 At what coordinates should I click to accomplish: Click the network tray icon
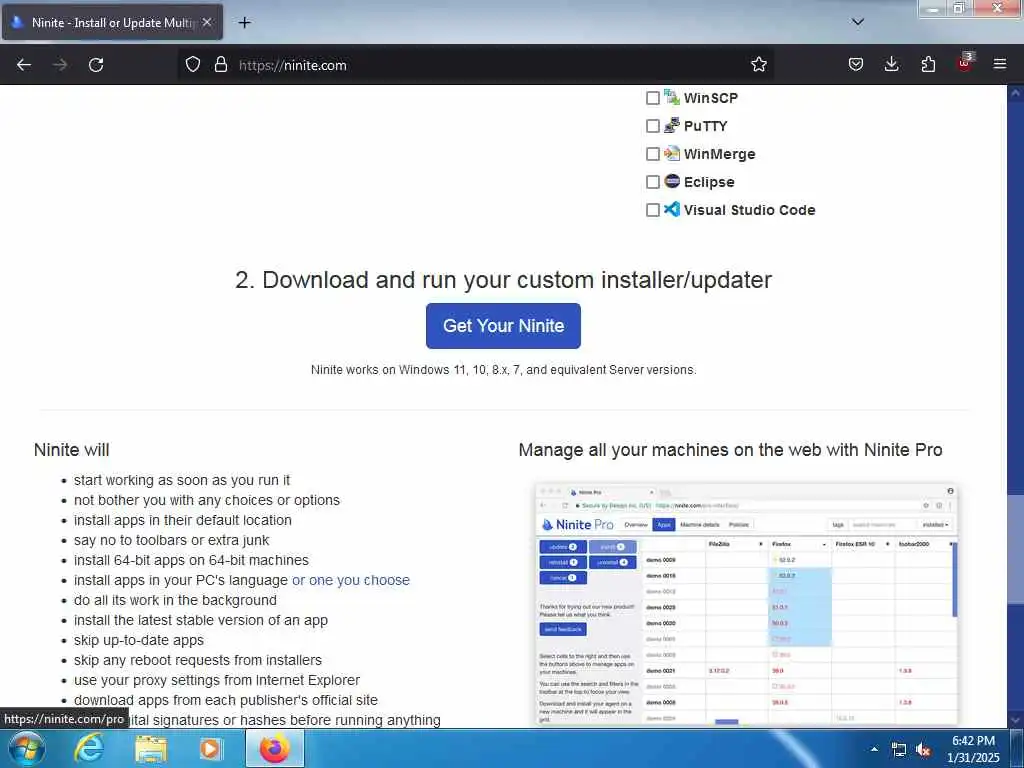click(x=899, y=750)
